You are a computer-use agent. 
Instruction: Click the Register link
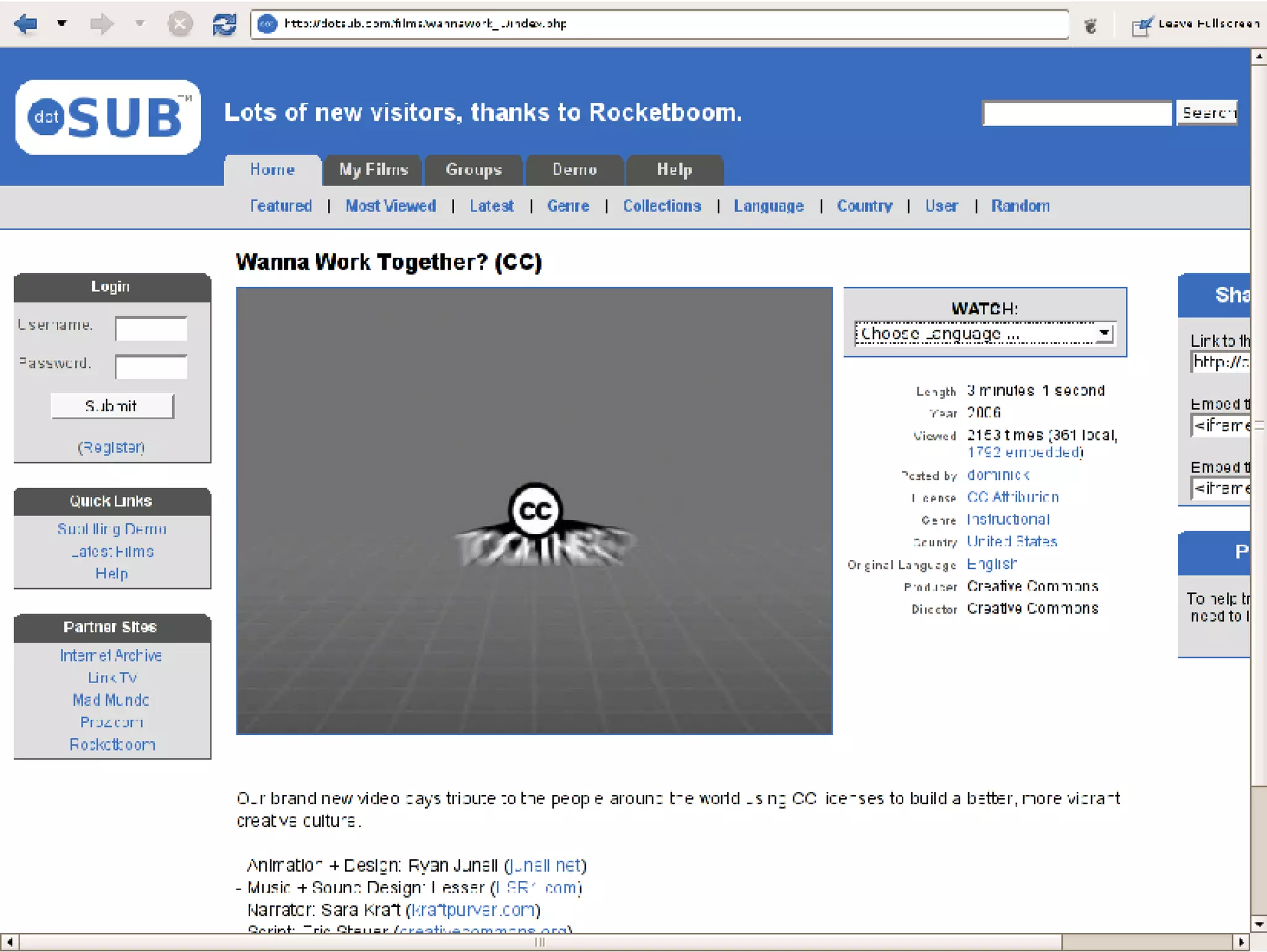[111, 447]
